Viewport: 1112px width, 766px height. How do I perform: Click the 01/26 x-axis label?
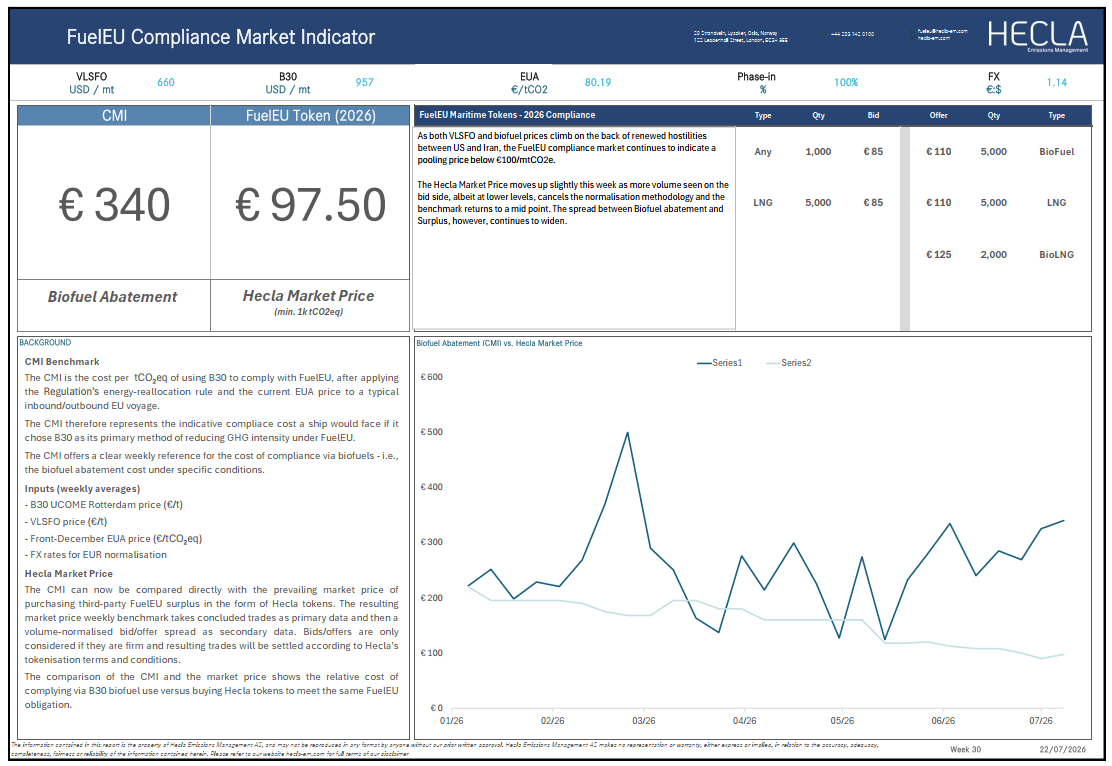point(452,721)
